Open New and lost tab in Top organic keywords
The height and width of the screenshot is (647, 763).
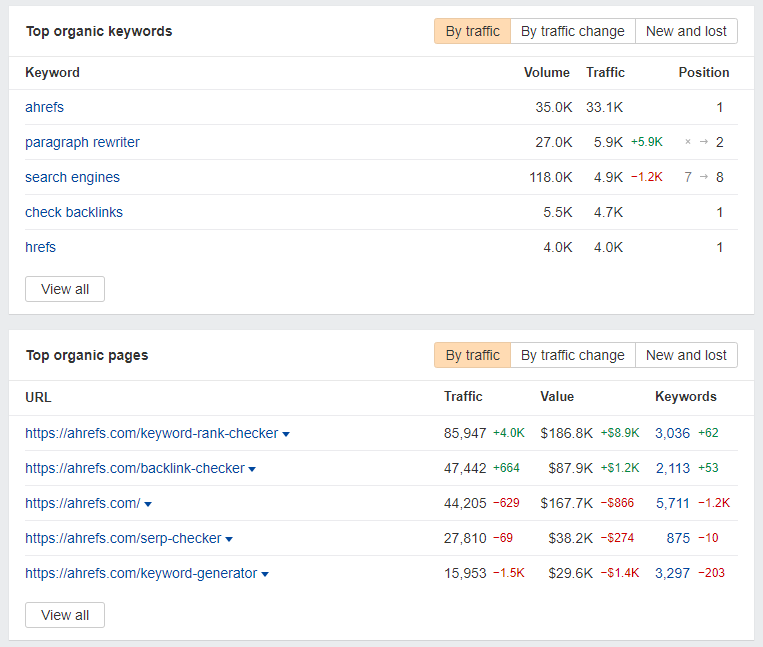coord(686,31)
